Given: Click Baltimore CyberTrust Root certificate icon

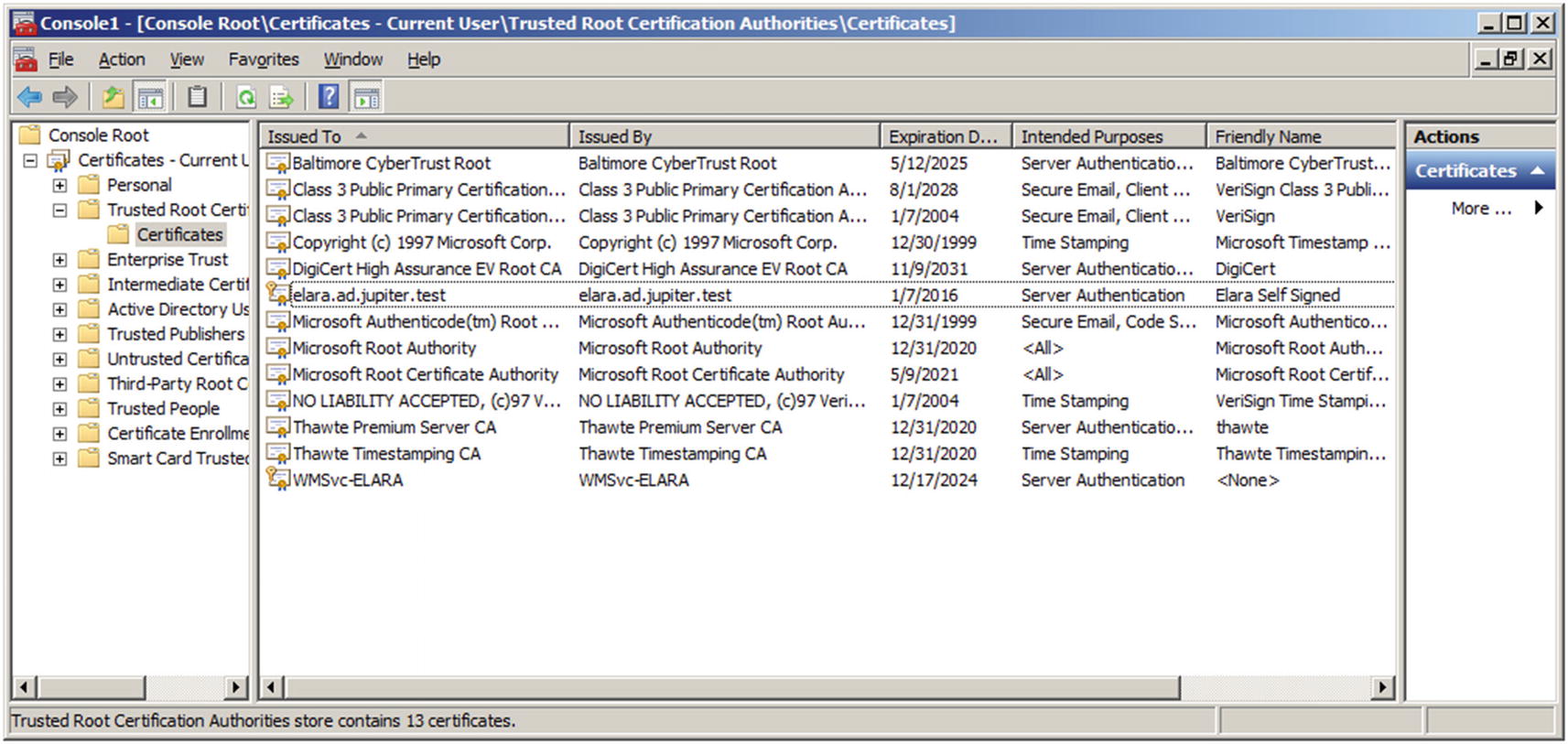Looking at the screenshot, I should click(277, 164).
